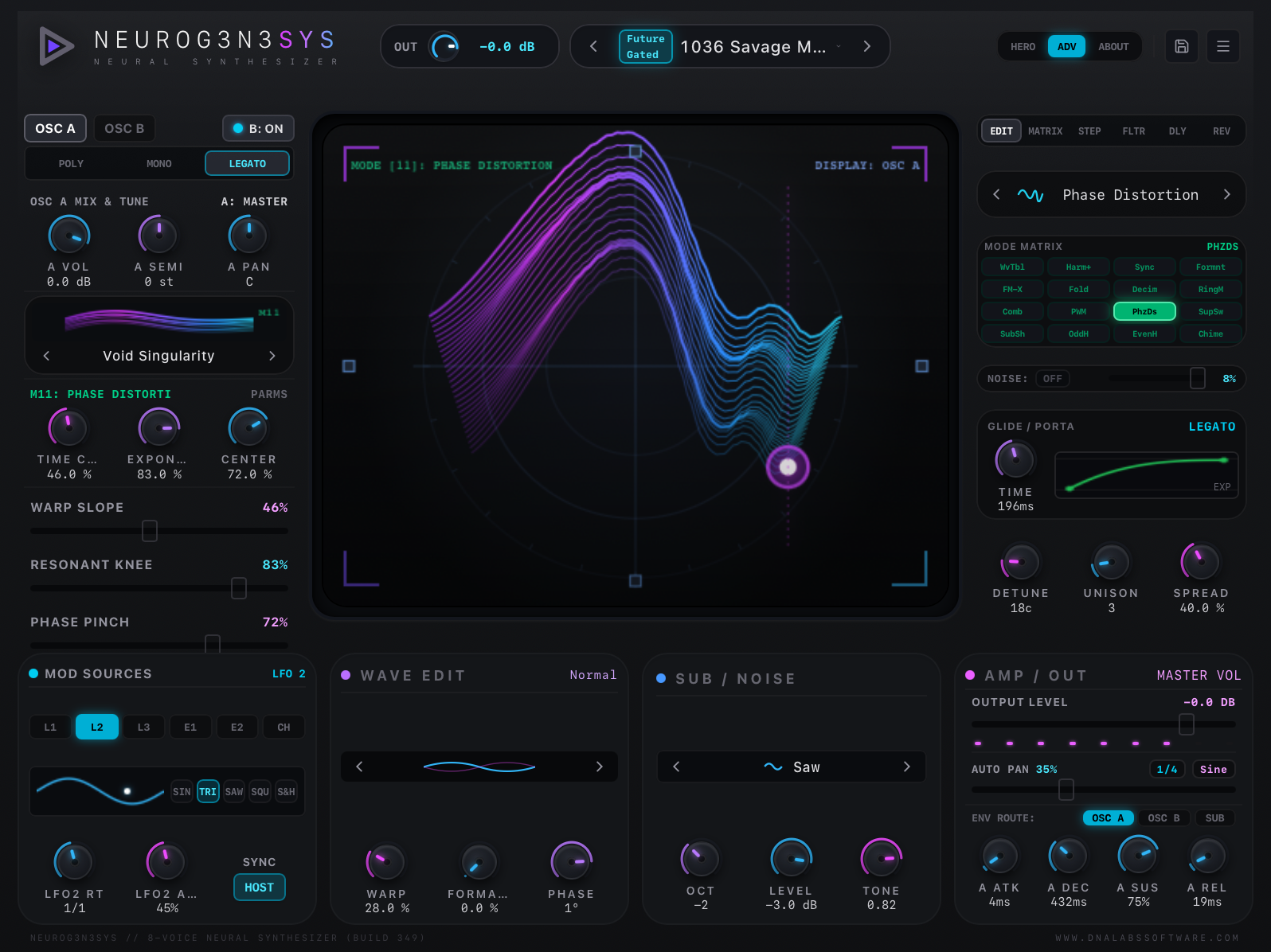
Task: Select previous wavetable before Void Singularity
Action: pyautogui.click(x=46, y=356)
